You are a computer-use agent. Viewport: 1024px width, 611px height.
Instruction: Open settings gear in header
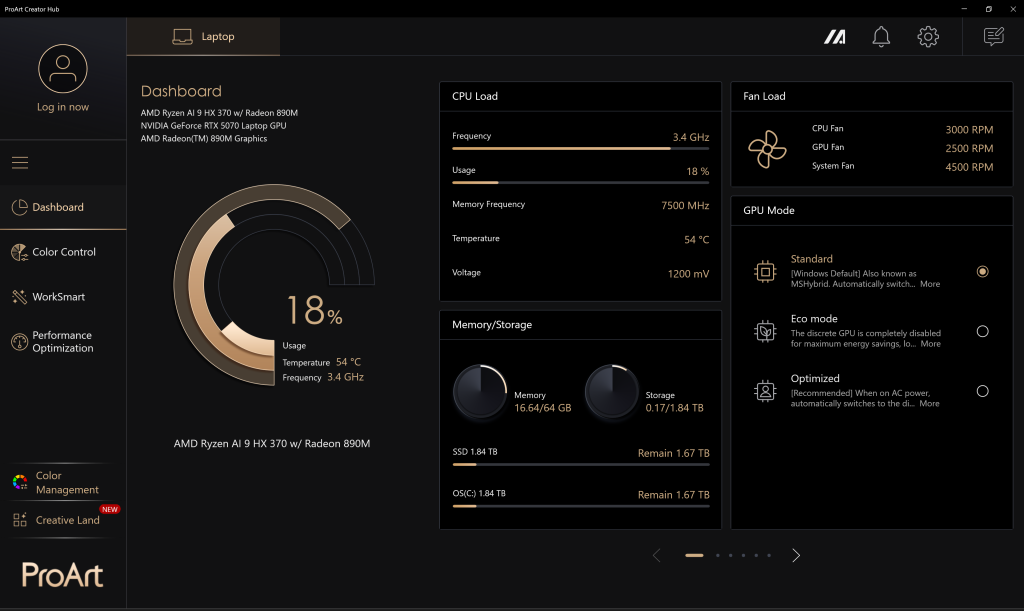[928, 37]
